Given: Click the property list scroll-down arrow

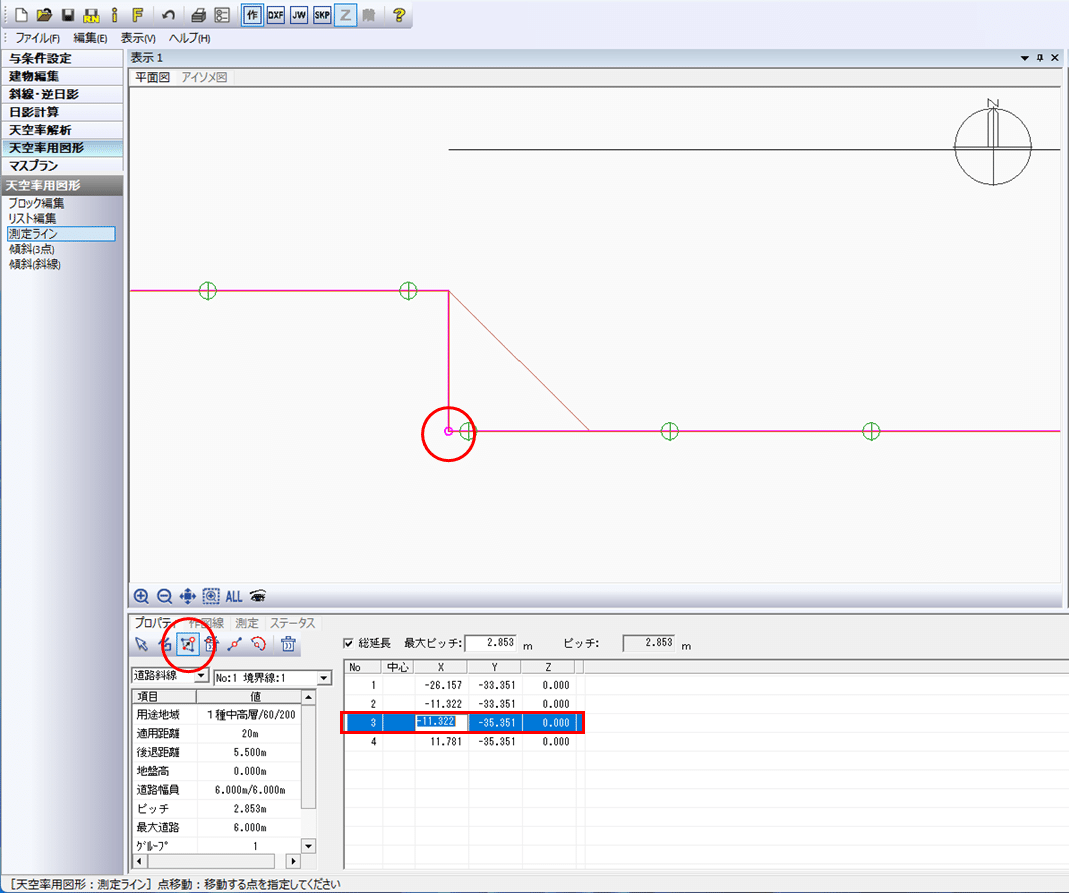Looking at the screenshot, I should [308, 846].
